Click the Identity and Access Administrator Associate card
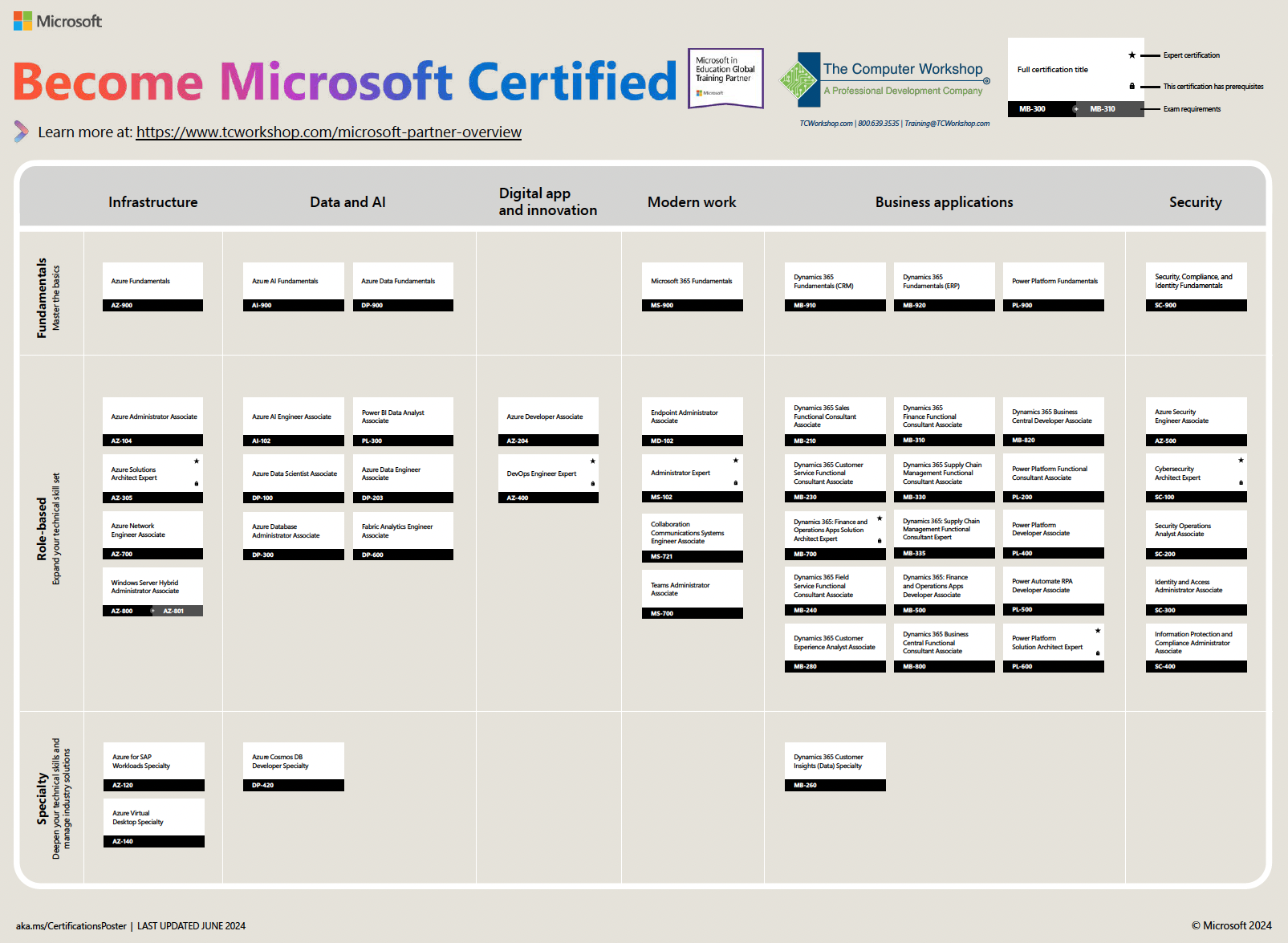The height and width of the screenshot is (943, 1288). [x=1197, y=591]
